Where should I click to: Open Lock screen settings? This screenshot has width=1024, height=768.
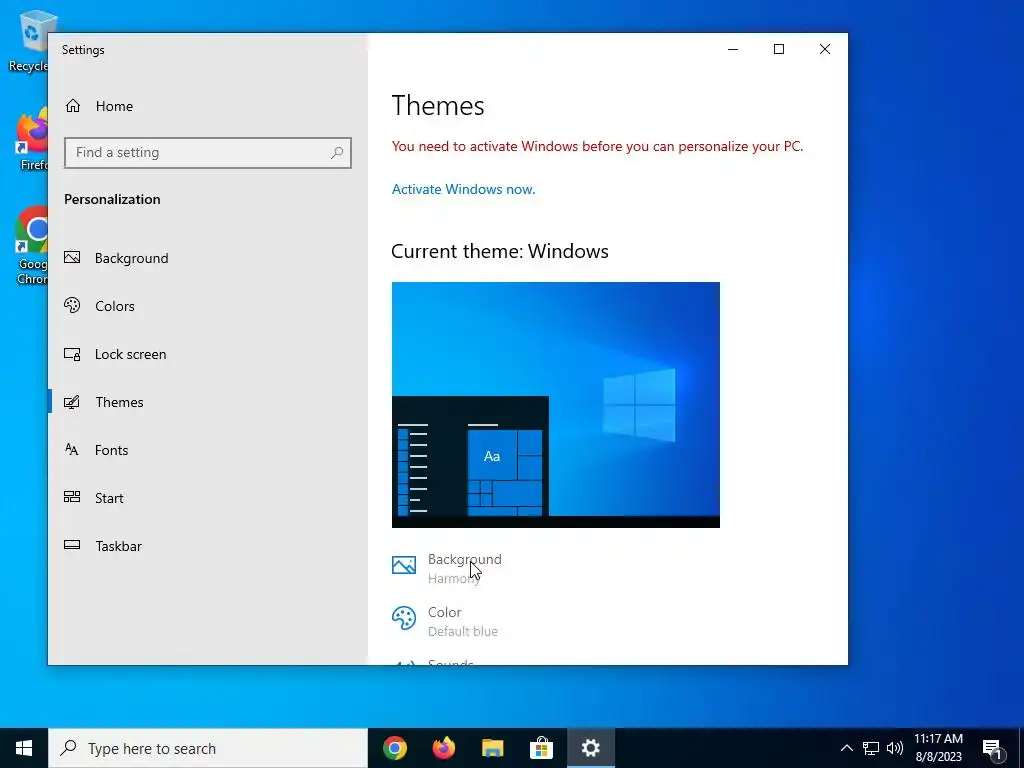point(208,354)
